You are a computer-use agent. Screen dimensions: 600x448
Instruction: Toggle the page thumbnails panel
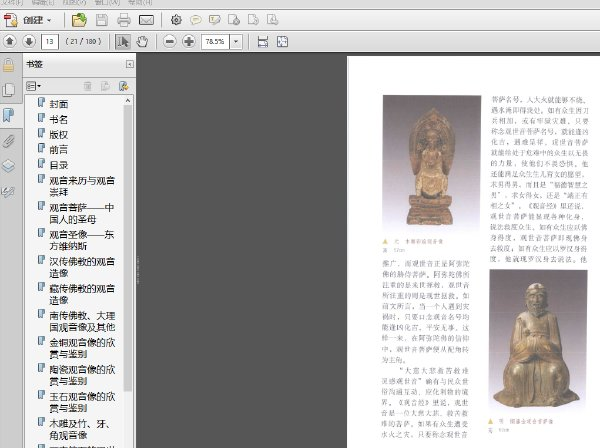[x=8, y=90]
